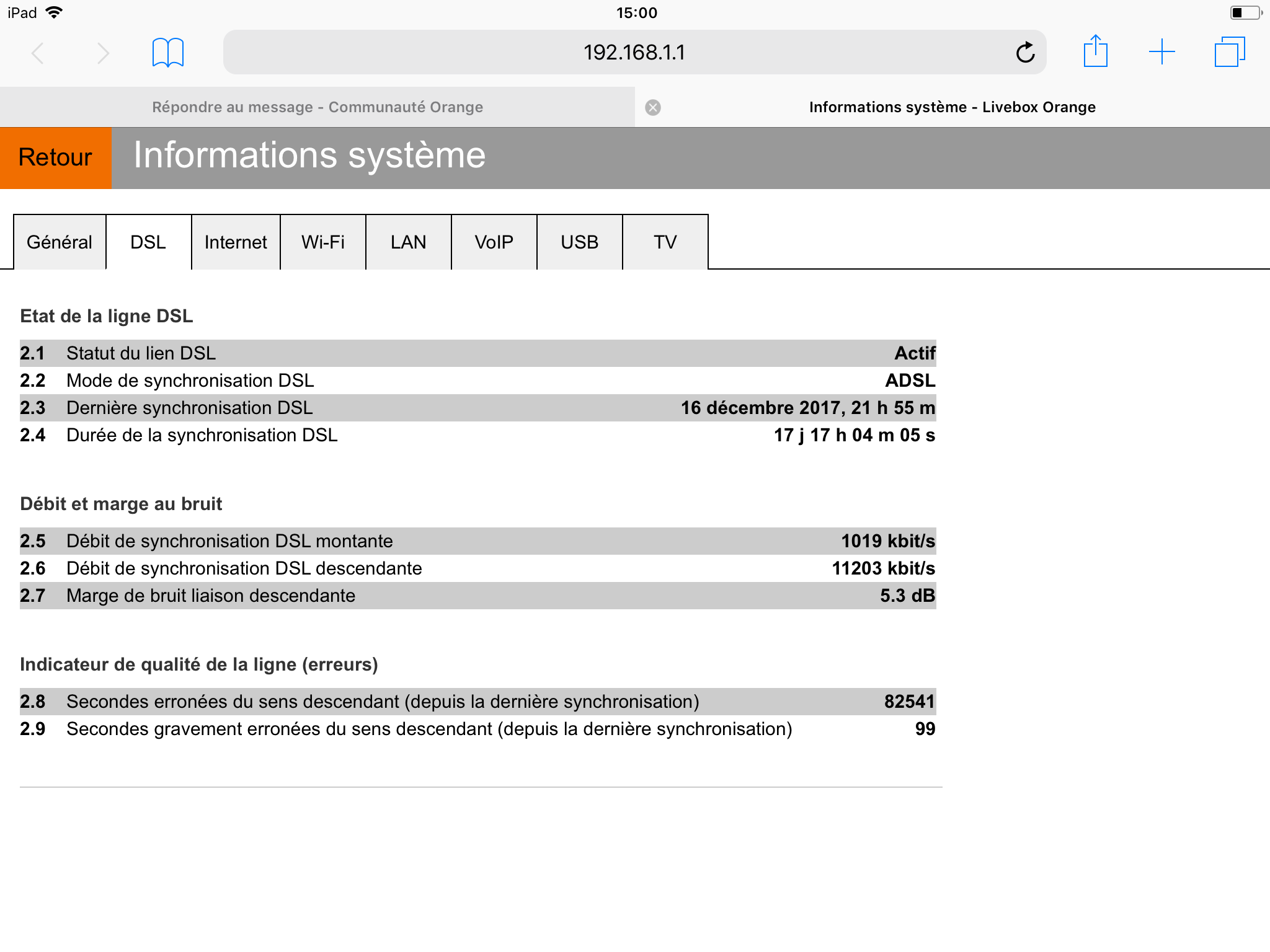Reload the current page

point(1024,53)
